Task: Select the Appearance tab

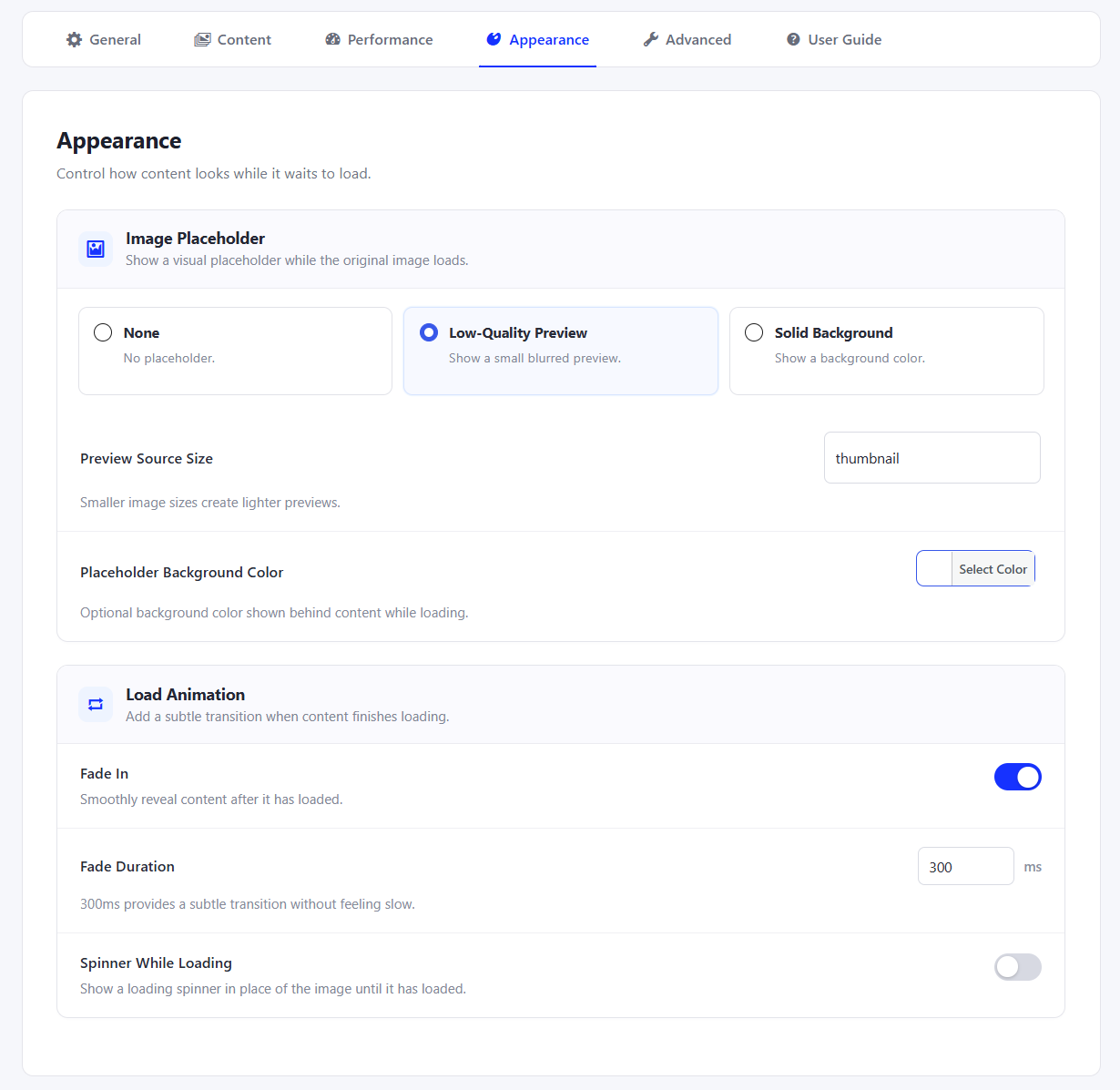Action: pos(537,39)
